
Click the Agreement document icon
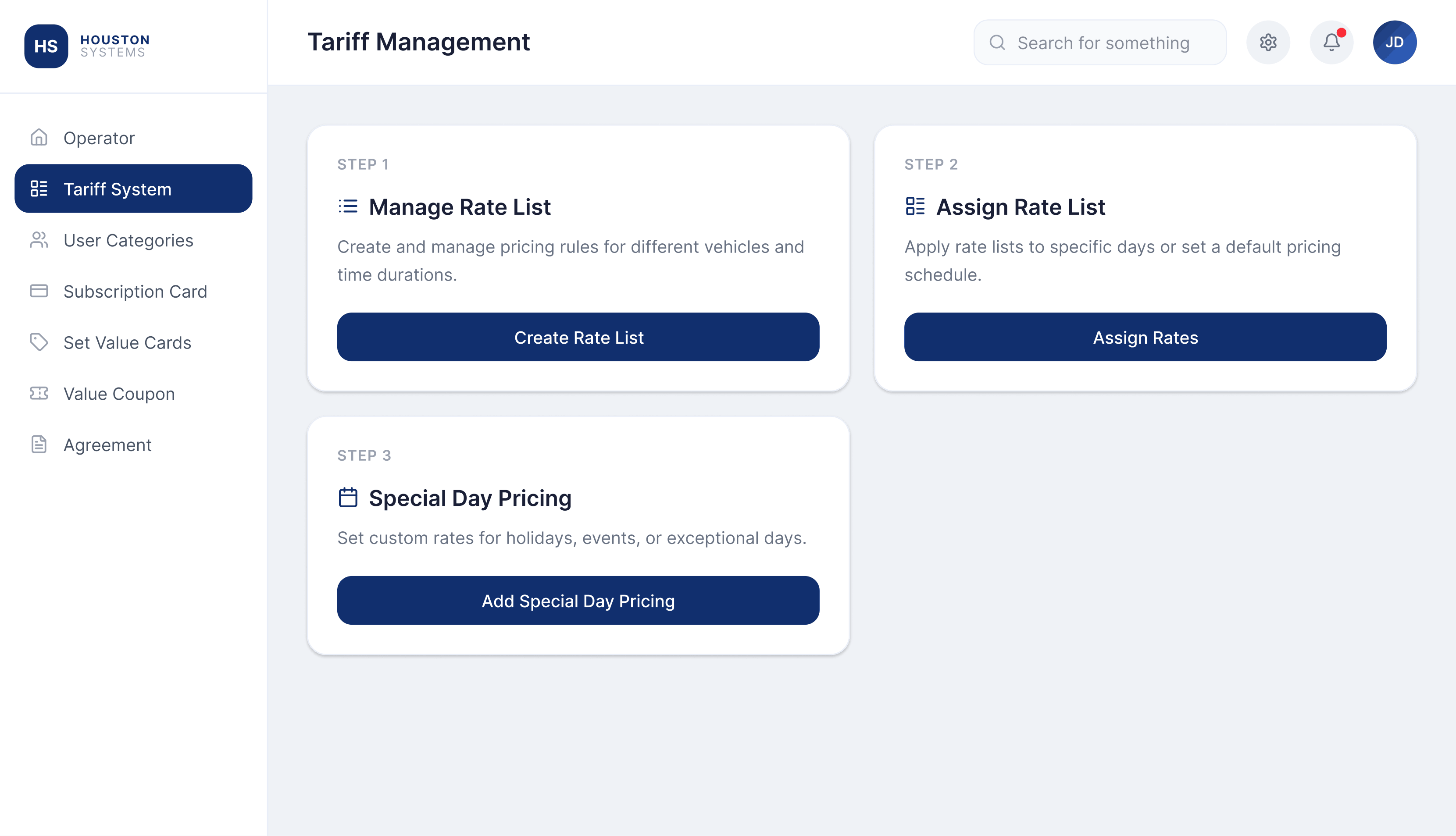tap(39, 445)
